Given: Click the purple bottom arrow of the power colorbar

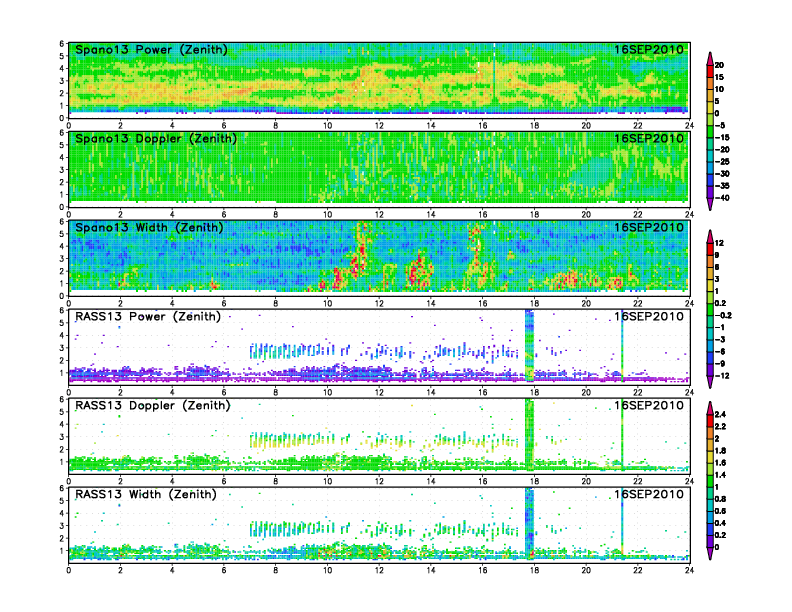Looking at the screenshot, I should pos(710,203).
